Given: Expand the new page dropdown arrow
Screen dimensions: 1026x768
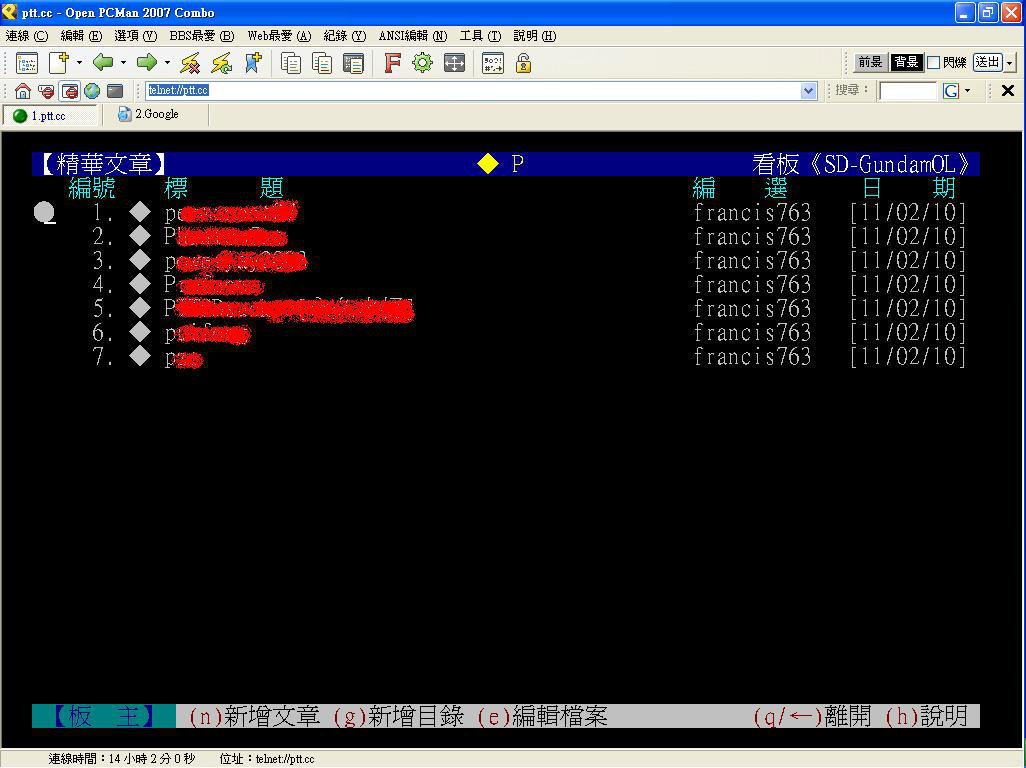Looking at the screenshot, I should tap(79, 63).
